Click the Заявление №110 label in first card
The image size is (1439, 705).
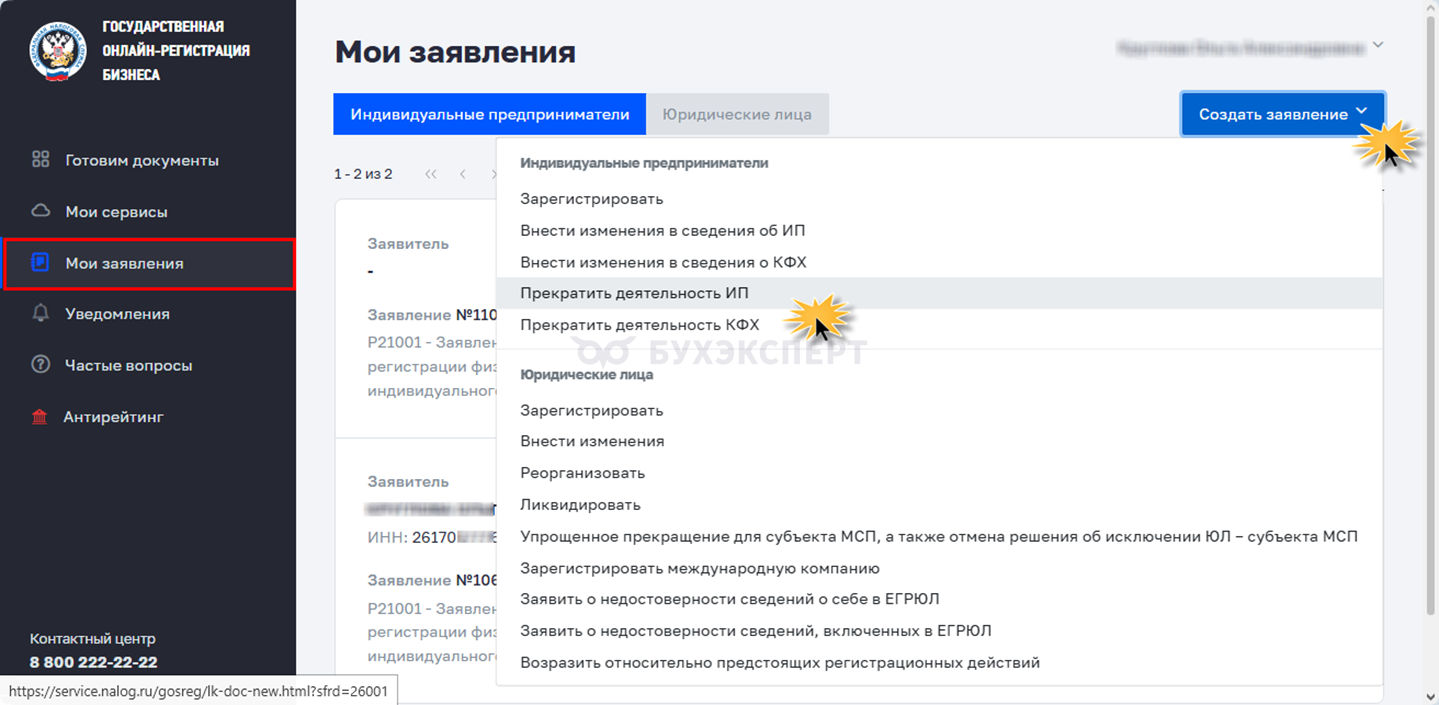tap(432, 315)
